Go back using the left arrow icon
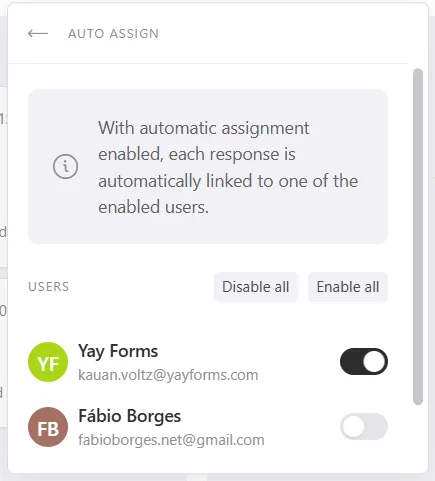The height and width of the screenshot is (481, 435). pos(38,33)
